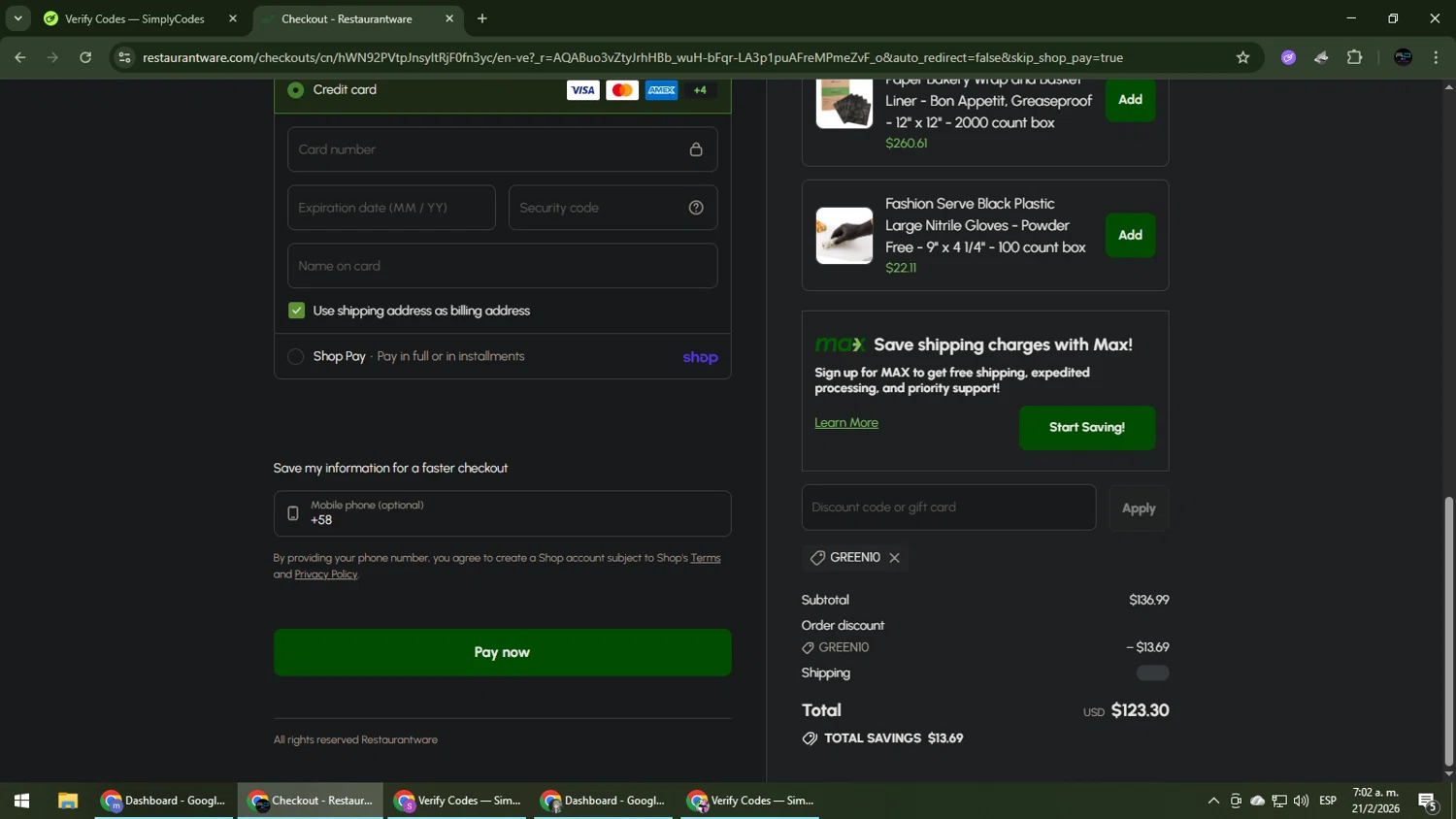Switch to Checkout - Restaurantware tab
This screenshot has width=1456, height=819.
[356, 18]
